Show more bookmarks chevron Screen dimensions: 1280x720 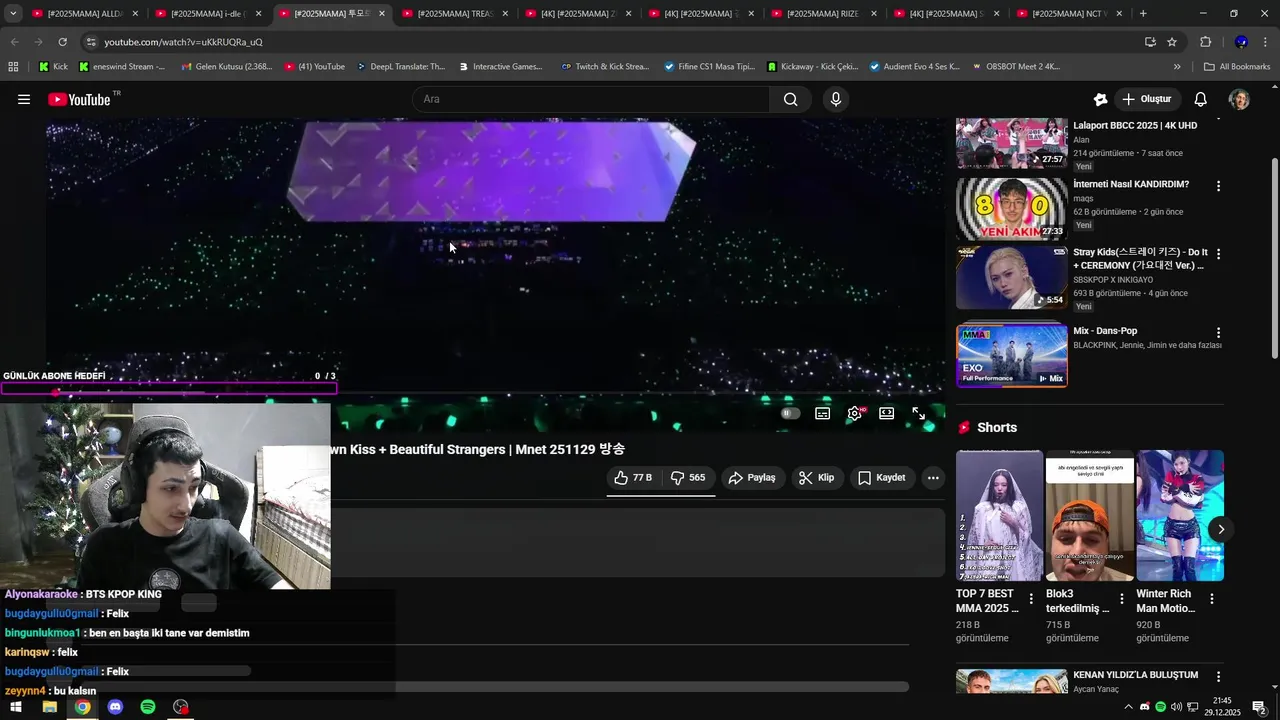[x=1177, y=67]
